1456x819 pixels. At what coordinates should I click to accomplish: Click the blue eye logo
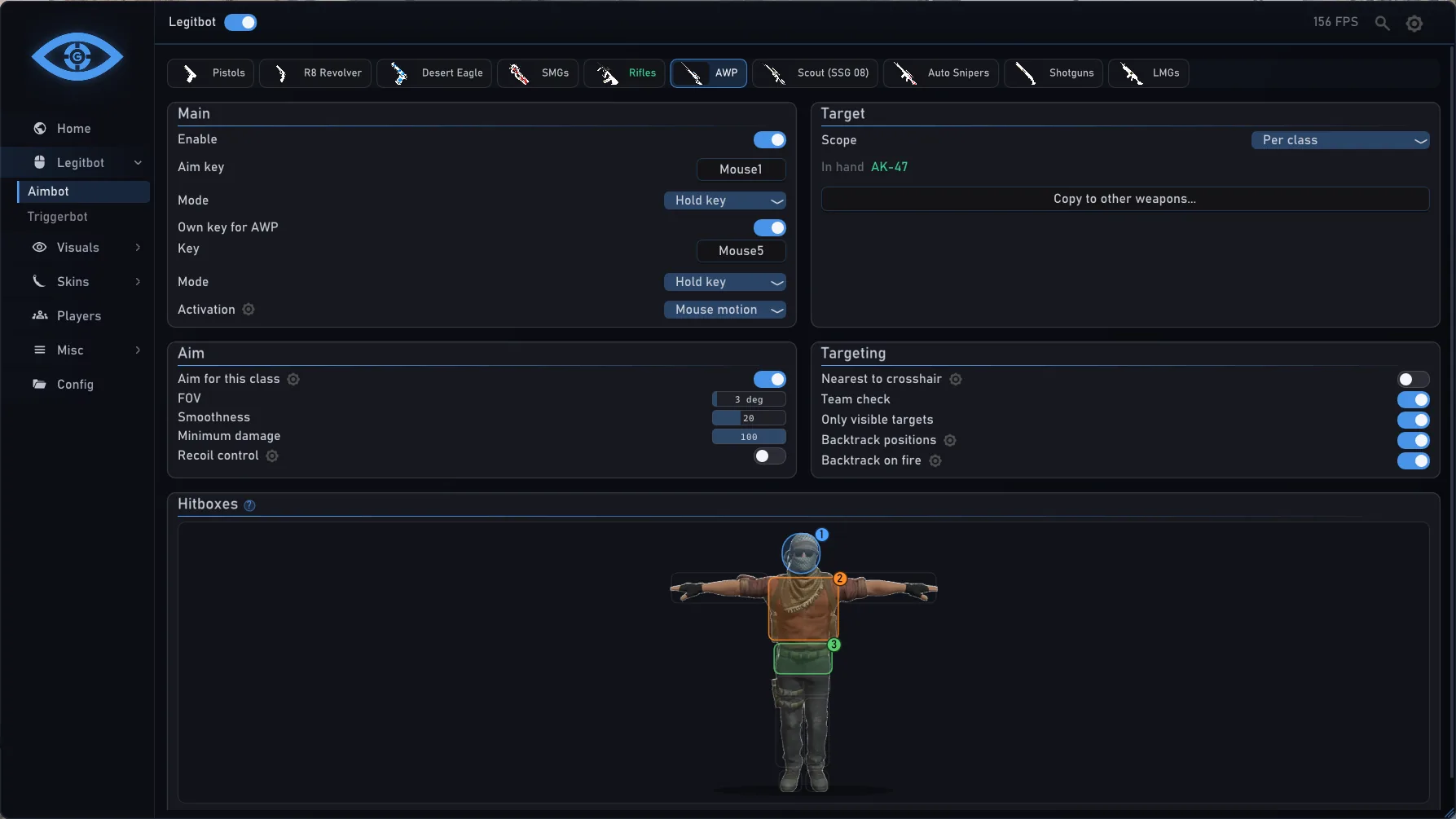click(77, 56)
